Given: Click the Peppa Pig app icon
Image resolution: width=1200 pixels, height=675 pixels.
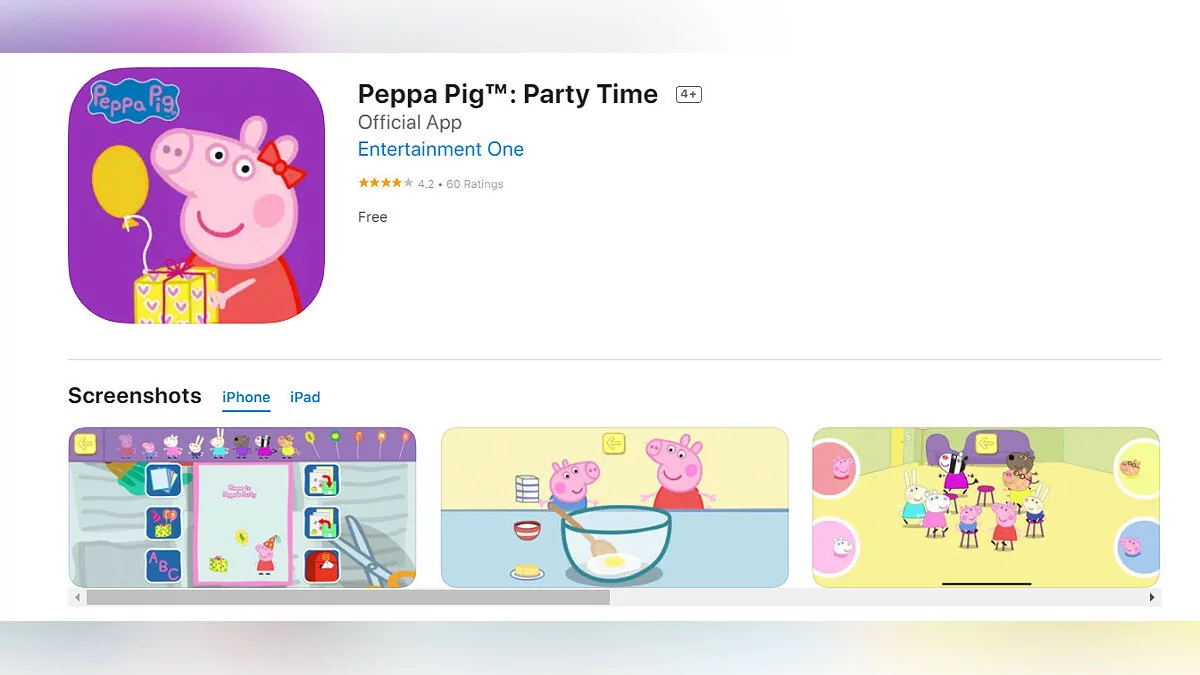Looking at the screenshot, I should (x=196, y=195).
